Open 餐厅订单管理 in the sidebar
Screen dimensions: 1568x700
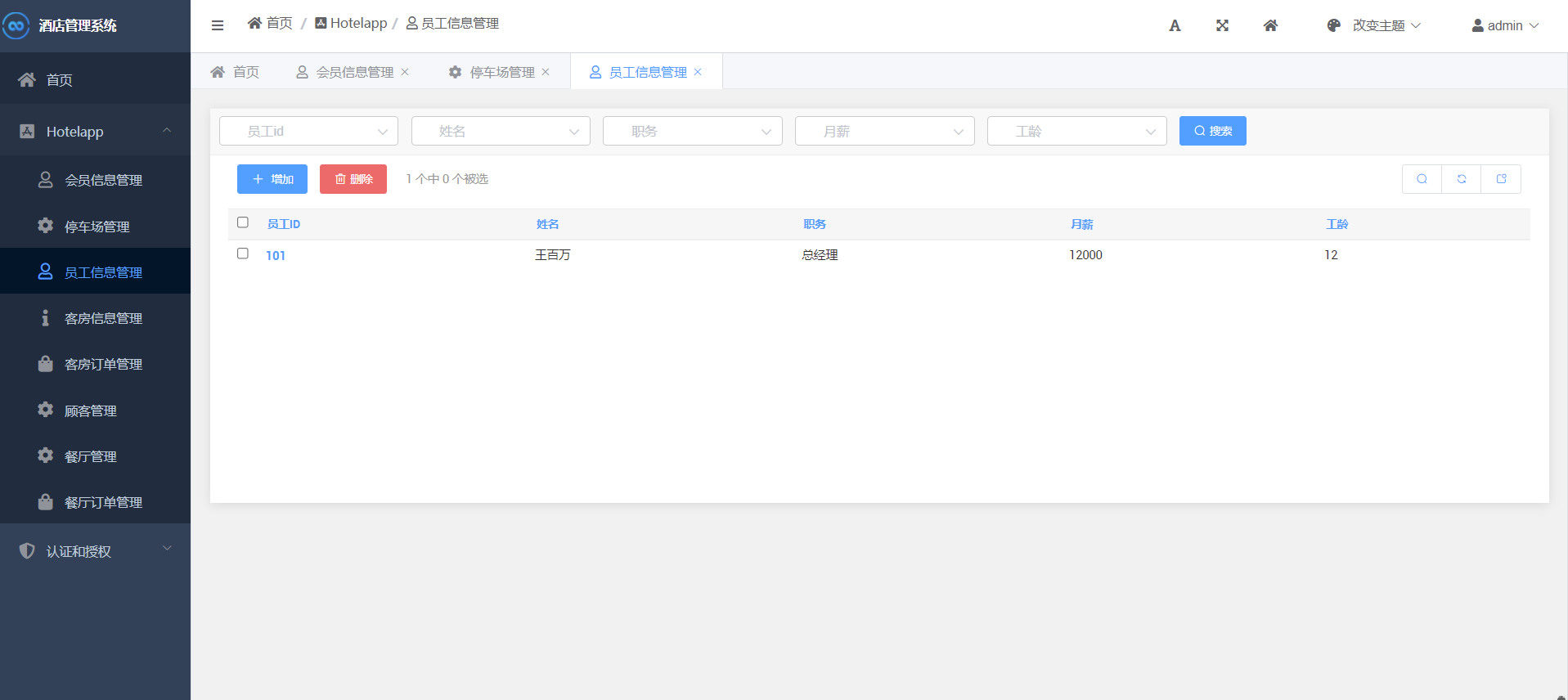pos(95,501)
